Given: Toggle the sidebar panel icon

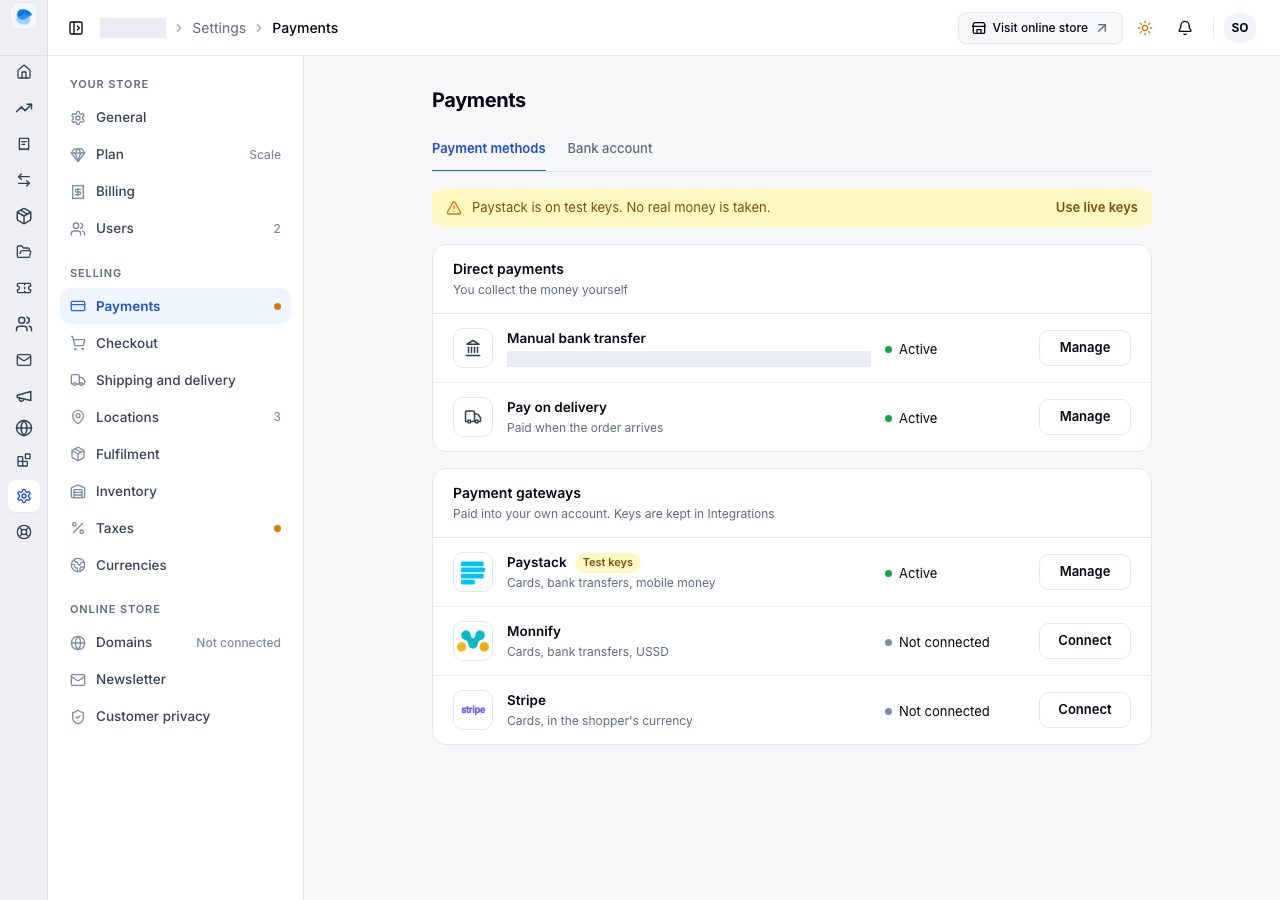Looking at the screenshot, I should [x=76, y=28].
